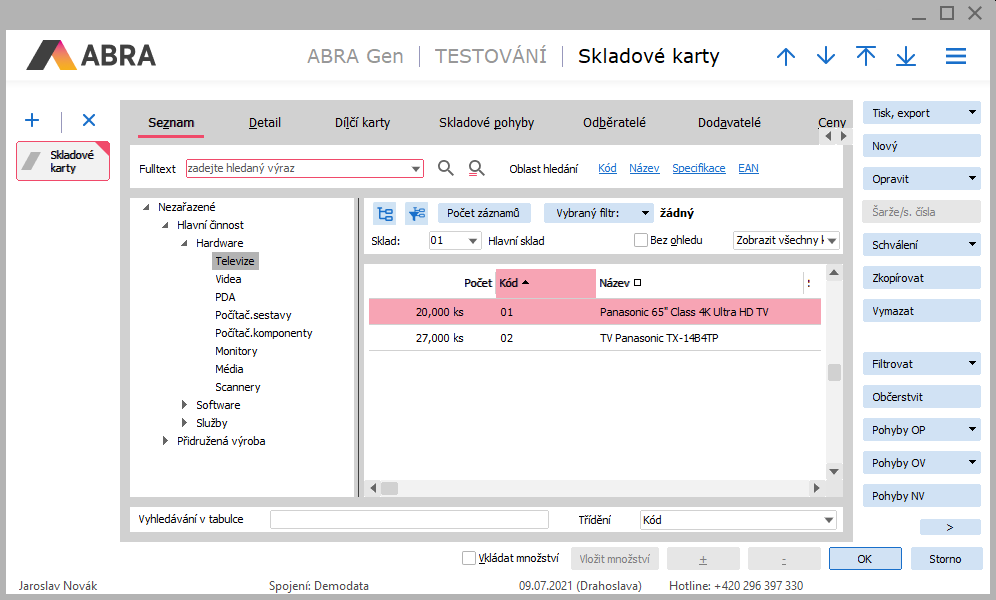Viewport: 996px width, 600px height.
Task: Click the Zkopírovat button
Action: click(921, 278)
